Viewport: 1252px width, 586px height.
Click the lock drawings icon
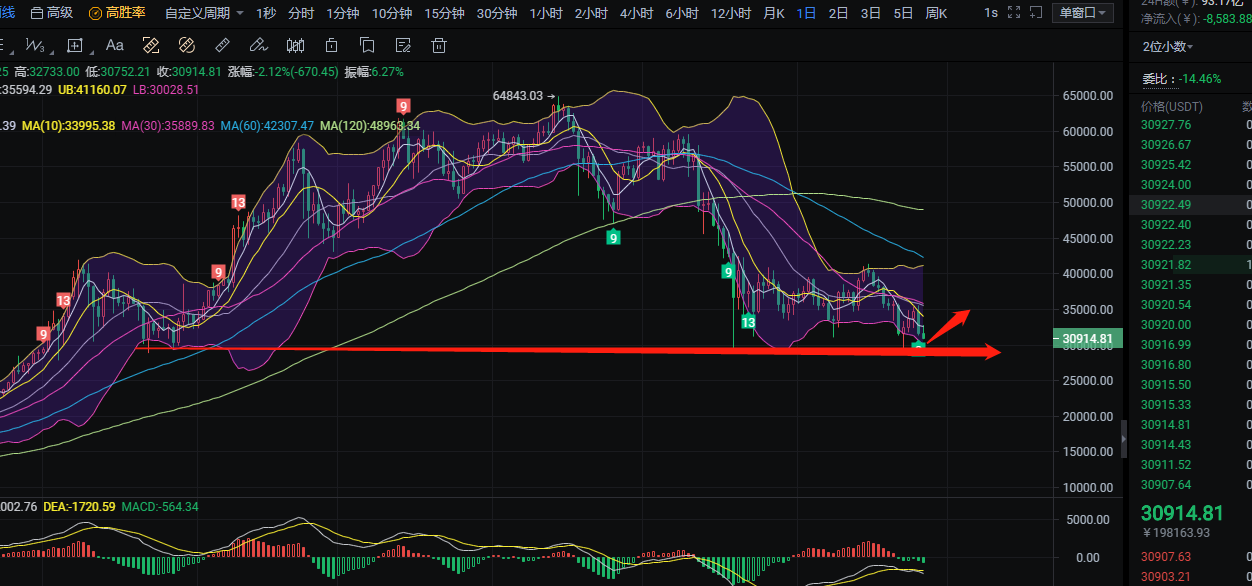coord(331,45)
